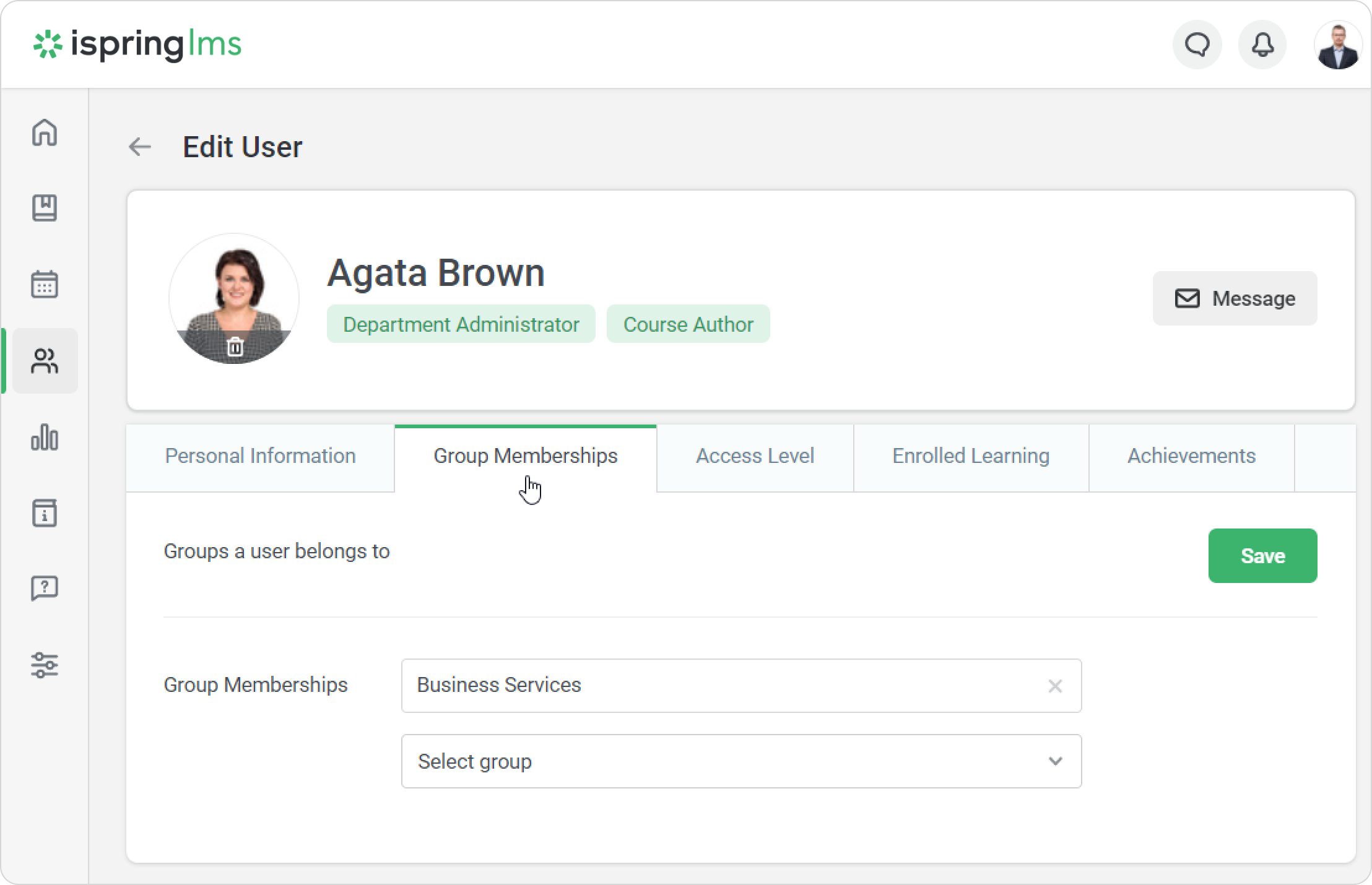Viewport: 1372px width, 885px height.
Task: Switch to Access Level tab
Action: [x=755, y=456]
